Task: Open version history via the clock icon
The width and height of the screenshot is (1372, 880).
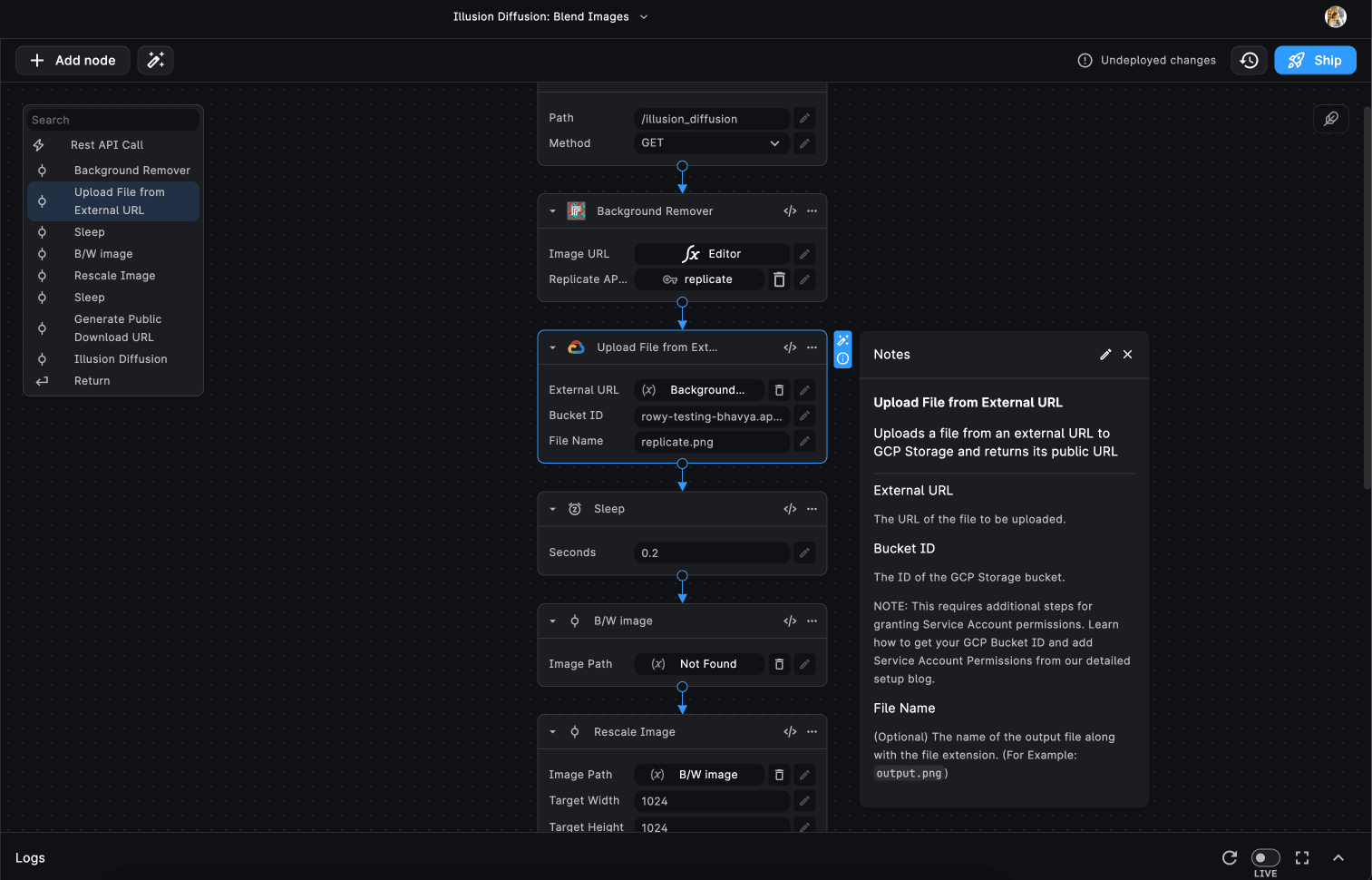Action: click(1249, 60)
